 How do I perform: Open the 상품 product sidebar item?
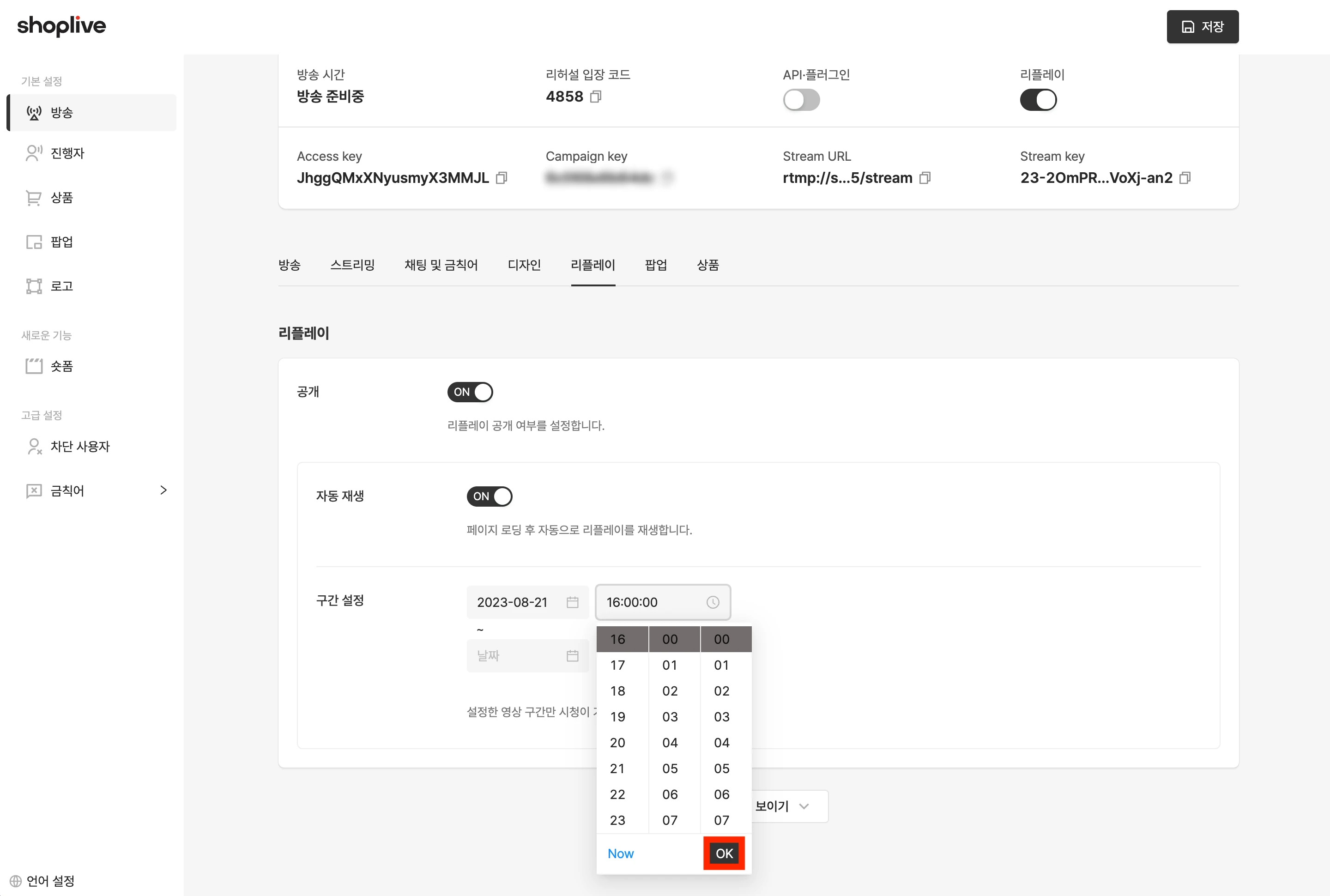92,198
